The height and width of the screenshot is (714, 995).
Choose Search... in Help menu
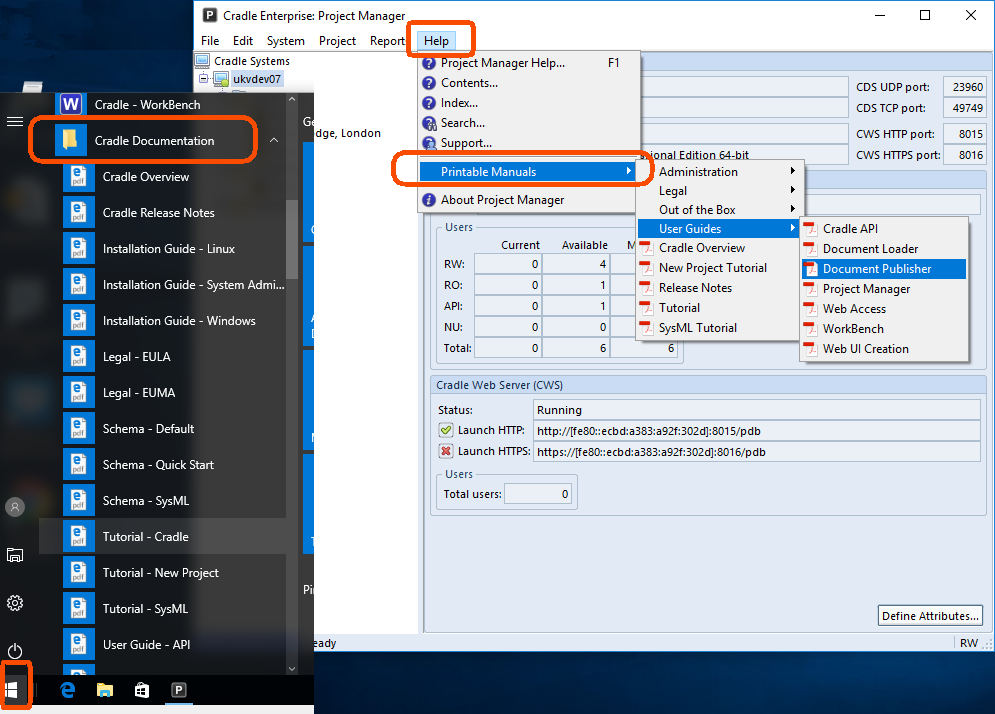click(x=528, y=122)
